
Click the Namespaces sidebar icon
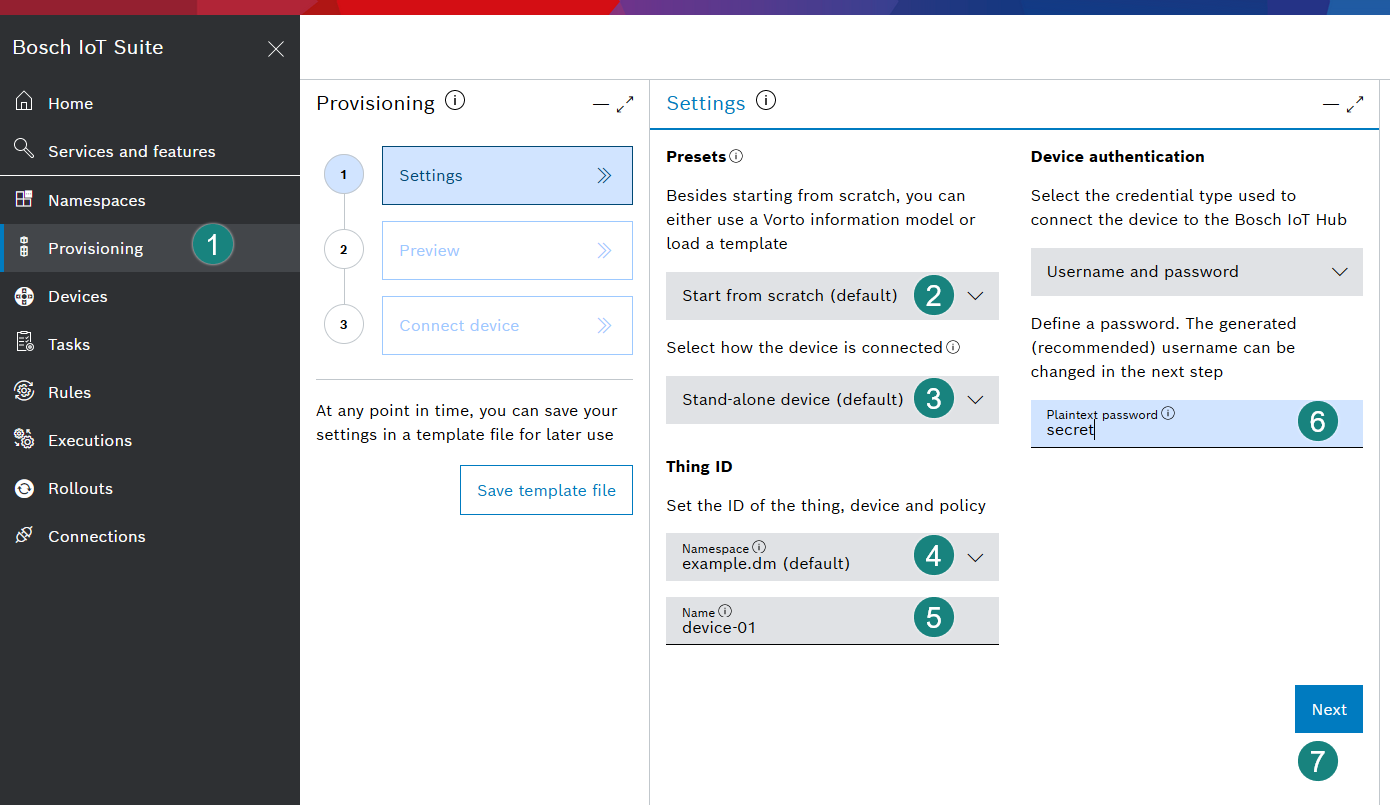tap(24, 199)
